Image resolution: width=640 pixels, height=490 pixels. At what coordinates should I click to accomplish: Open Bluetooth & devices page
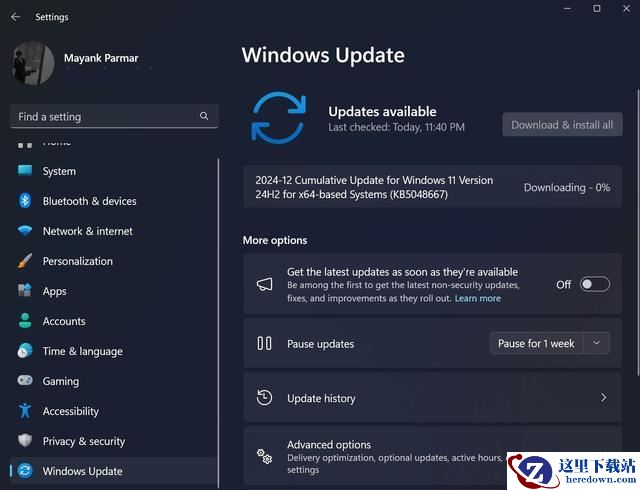tap(113, 200)
